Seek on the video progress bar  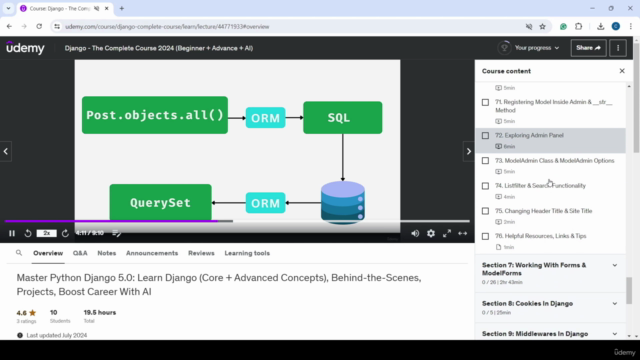[x=237, y=221]
